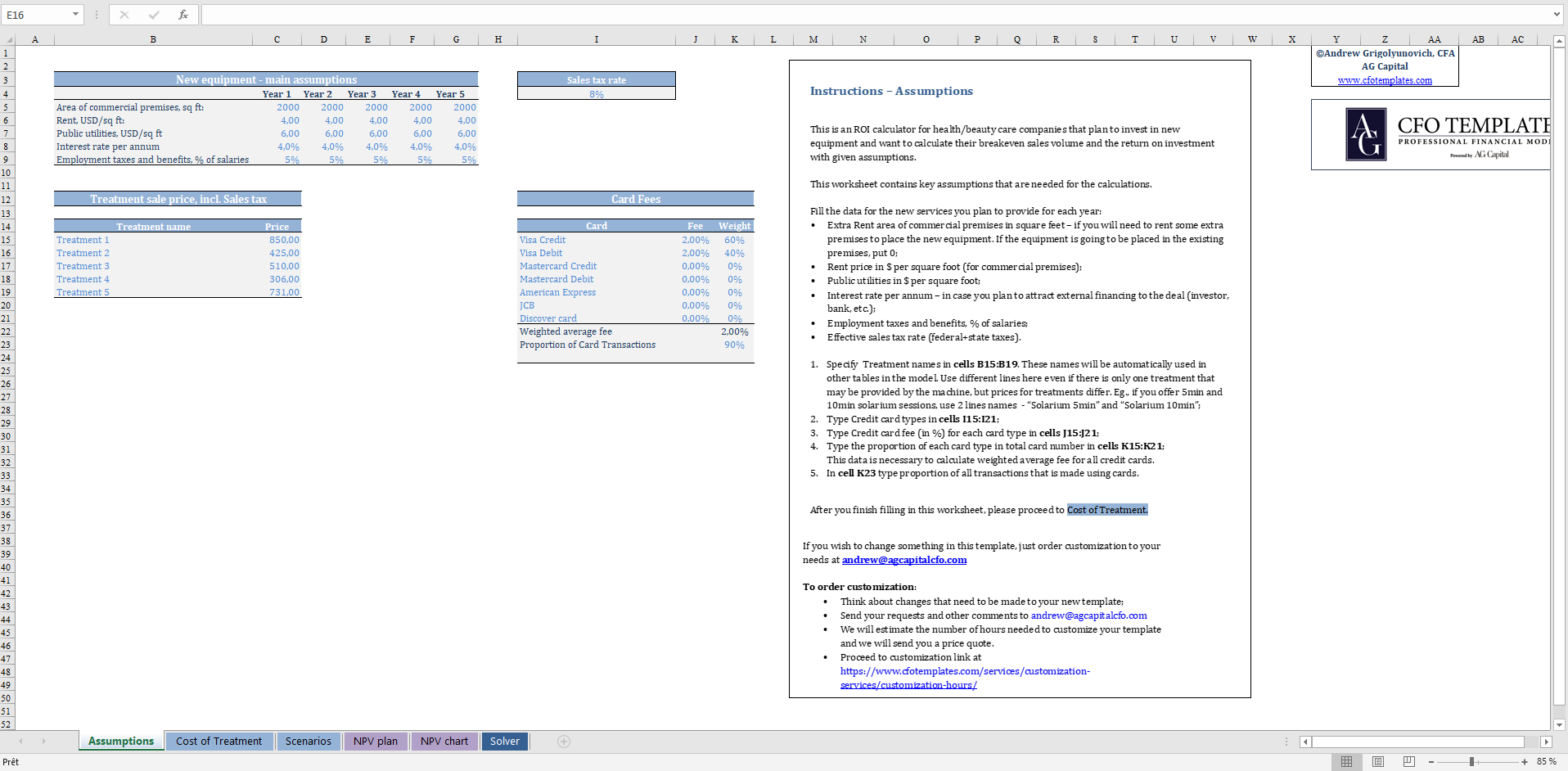Click the zoom out minus icon

(1431, 762)
